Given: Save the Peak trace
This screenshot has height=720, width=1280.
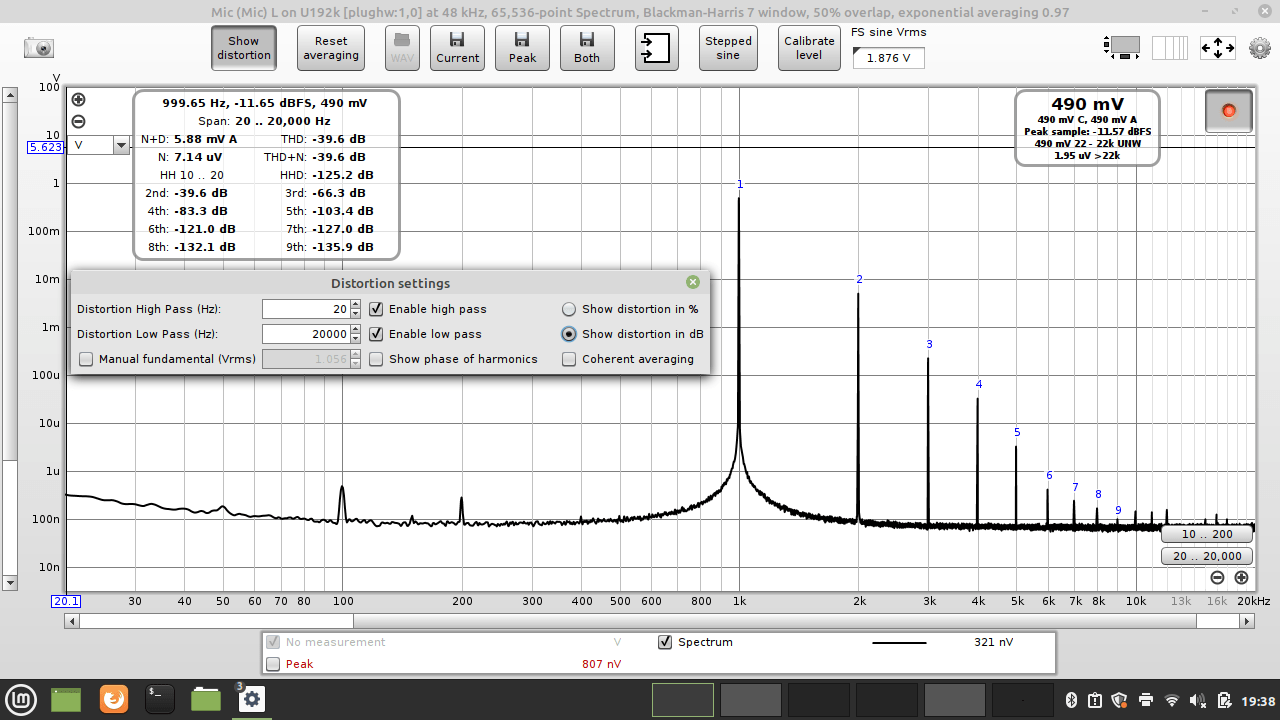Looking at the screenshot, I should (x=522, y=48).
